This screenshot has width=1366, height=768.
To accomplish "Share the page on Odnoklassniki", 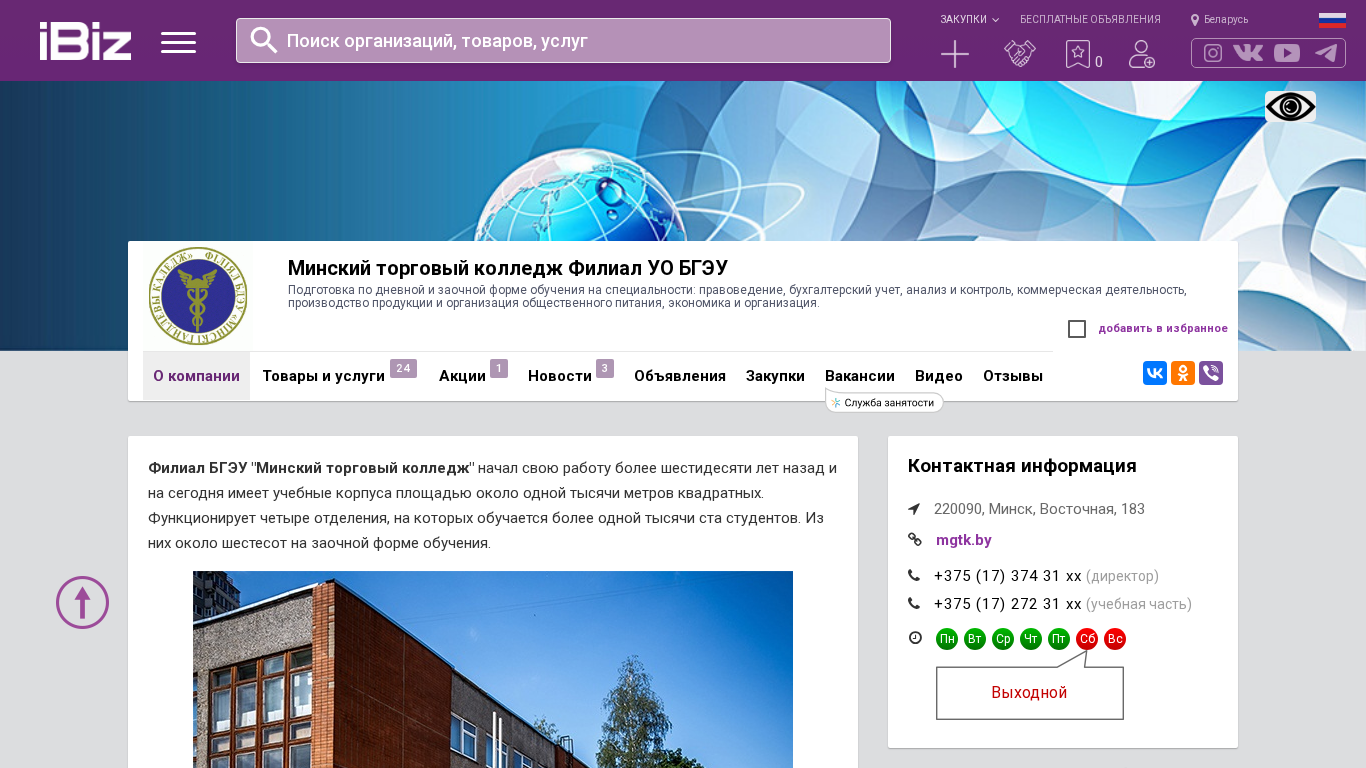I will coord(1183,373).
